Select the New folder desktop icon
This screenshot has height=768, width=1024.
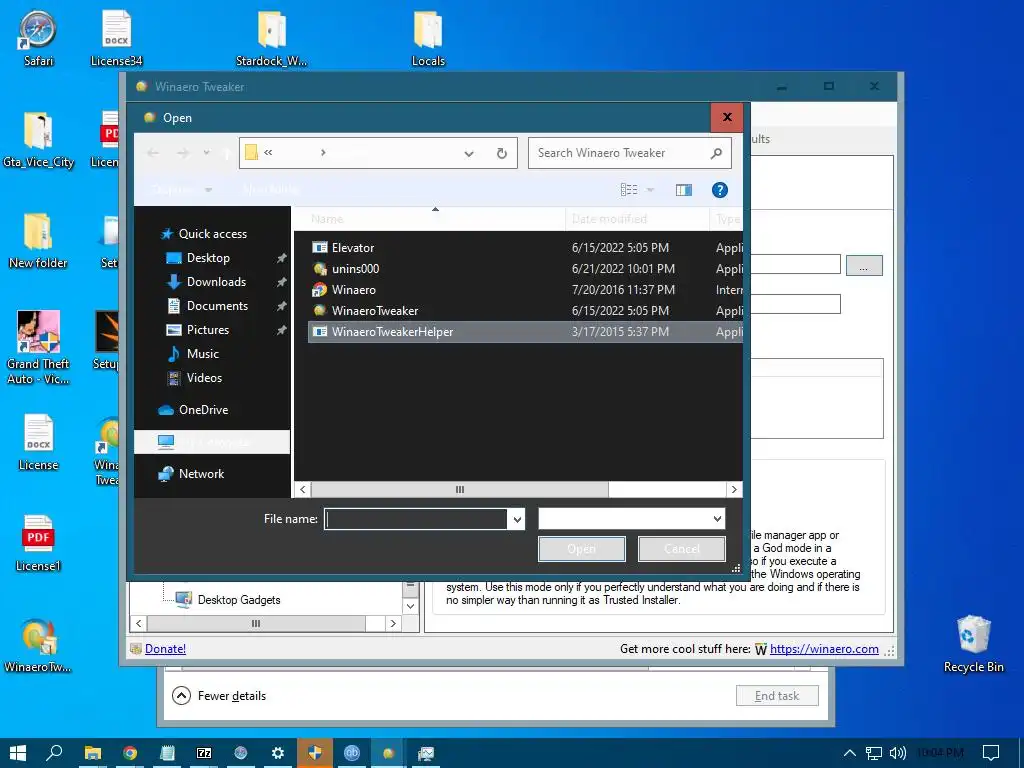coord(38,242)
